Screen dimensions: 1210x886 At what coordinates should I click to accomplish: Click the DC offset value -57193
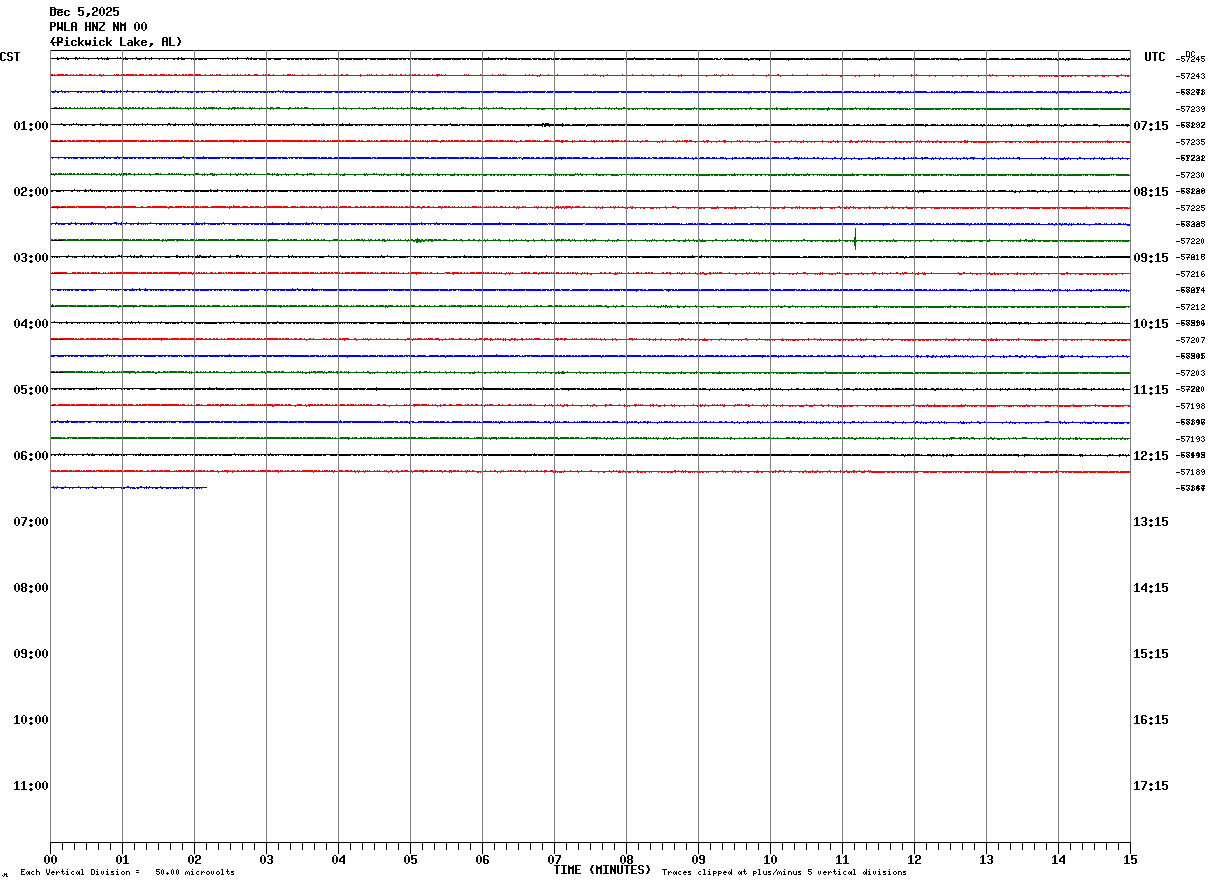pos(1190,439)
